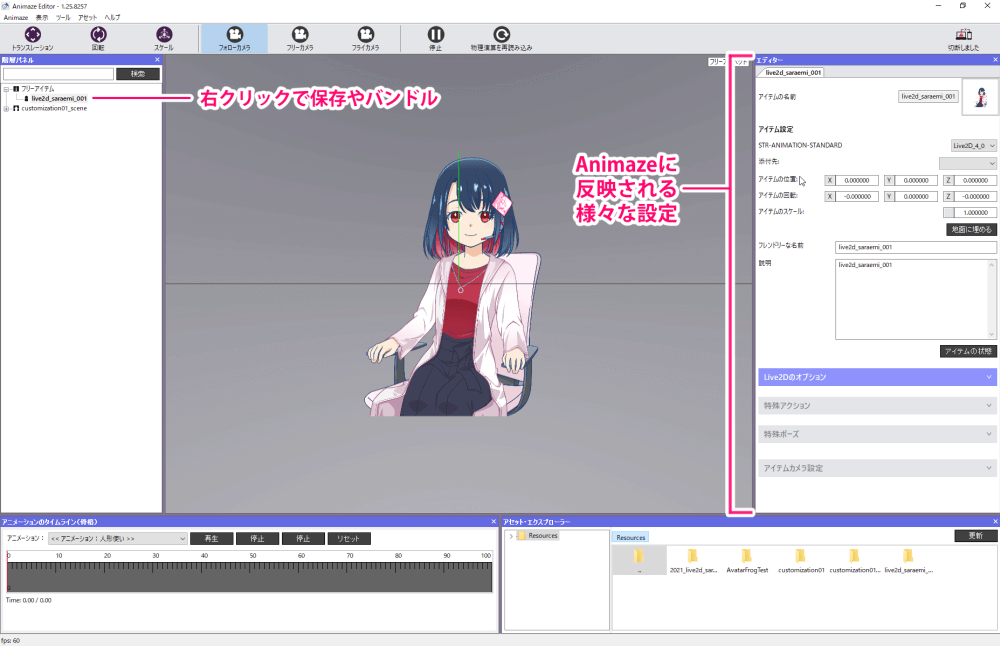Click the アイテムの回転 X value field
This screenshot has width=1000, height=646.
[x=857, y=196]
